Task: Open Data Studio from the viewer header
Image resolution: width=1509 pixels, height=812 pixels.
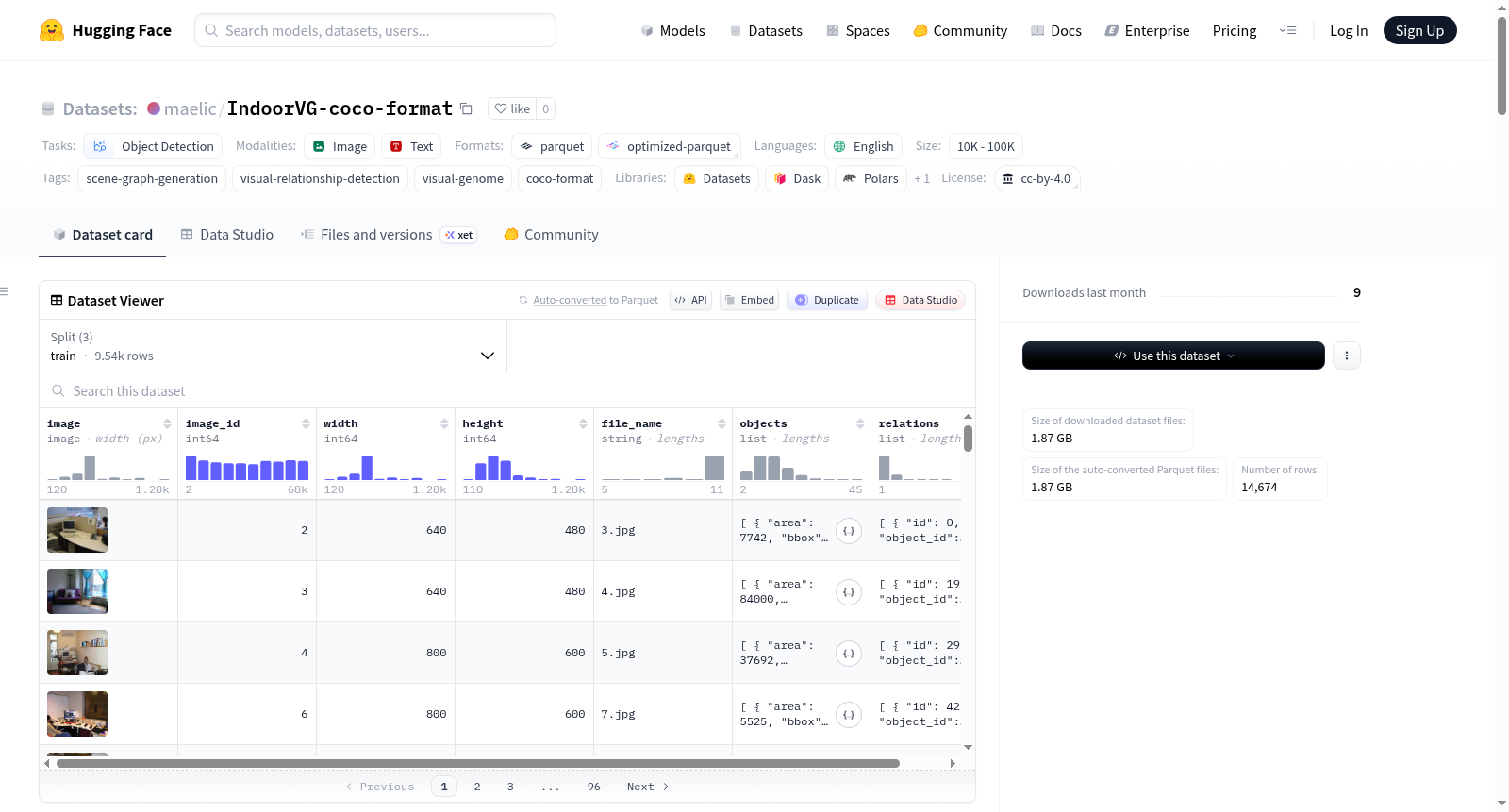Action: [x=920, y=300]
